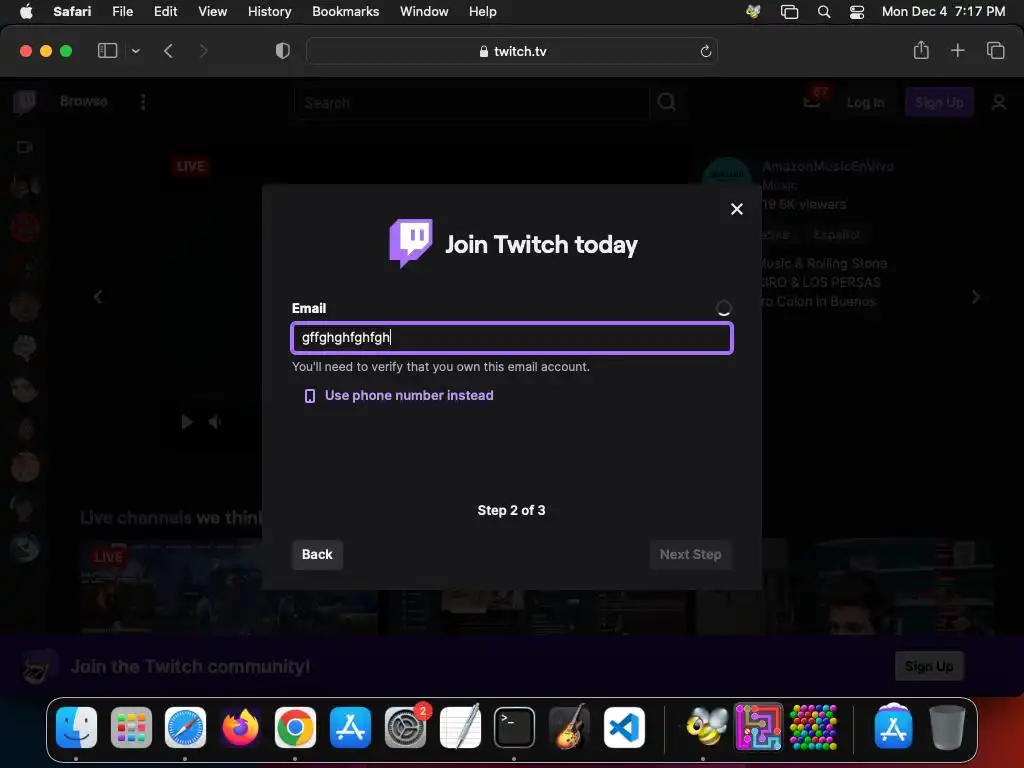Open Control Center in menu bar
The image size is (1024, 768).
coord(857,11)
